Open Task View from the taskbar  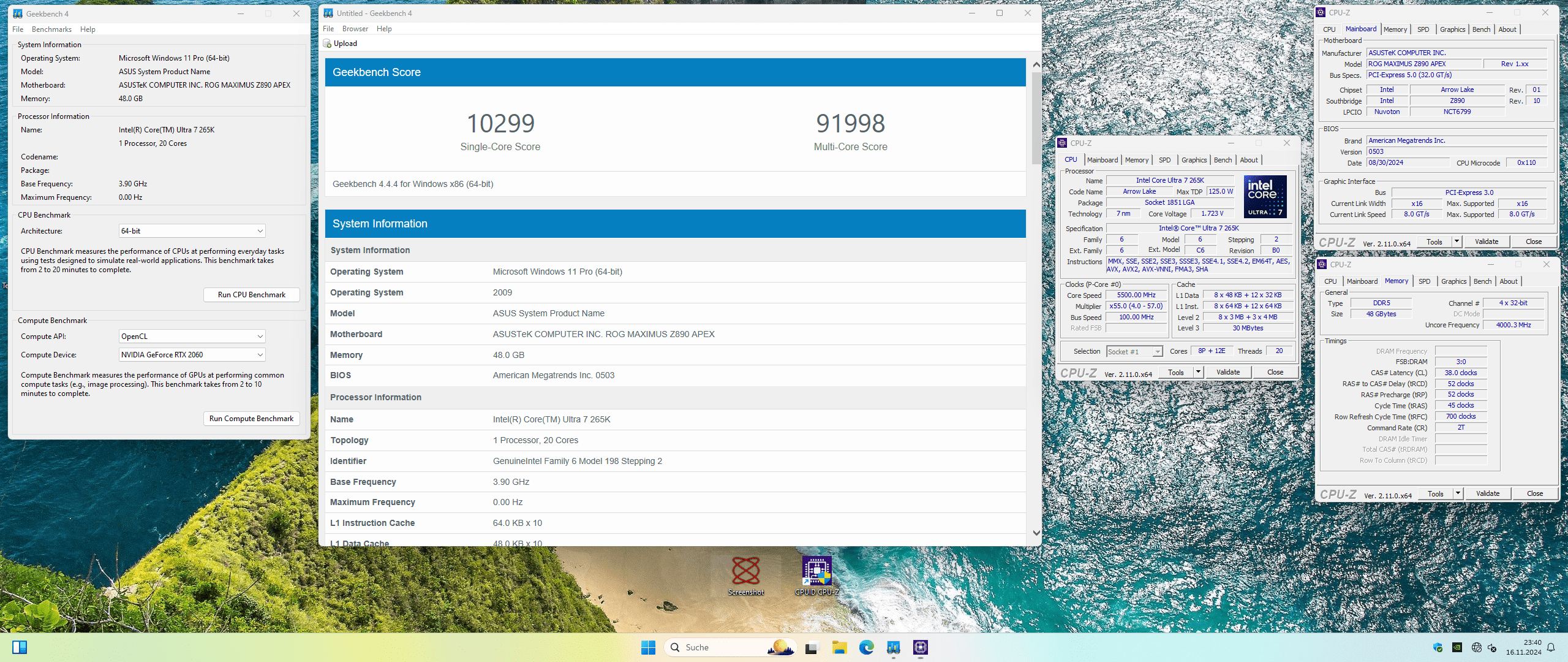(x=812, y=647)
